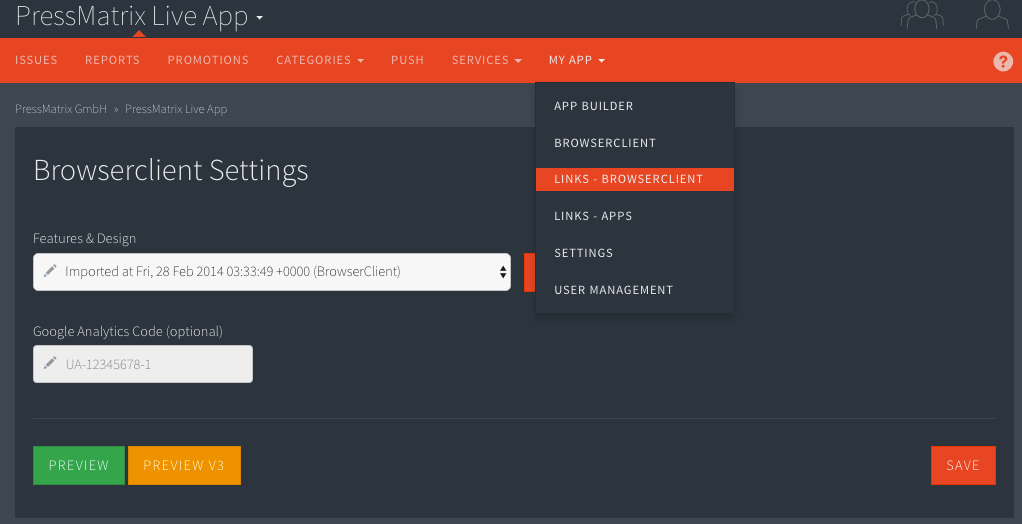This screenshot has width=1022, height=524.
Task: Click pencil icon in Google Analytics field
Action: [x=50, y=363]
